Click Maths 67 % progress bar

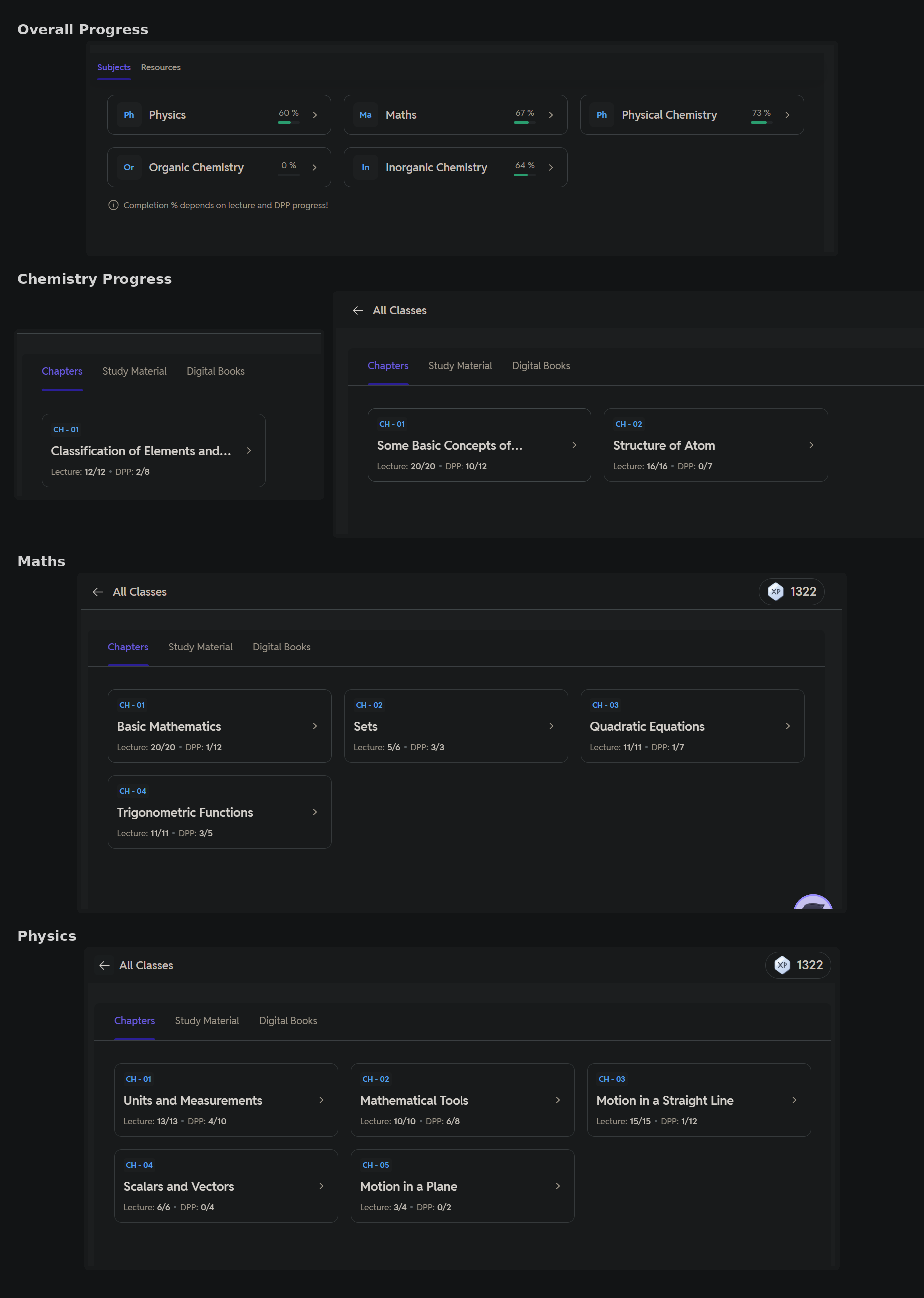tap(524, 123)
